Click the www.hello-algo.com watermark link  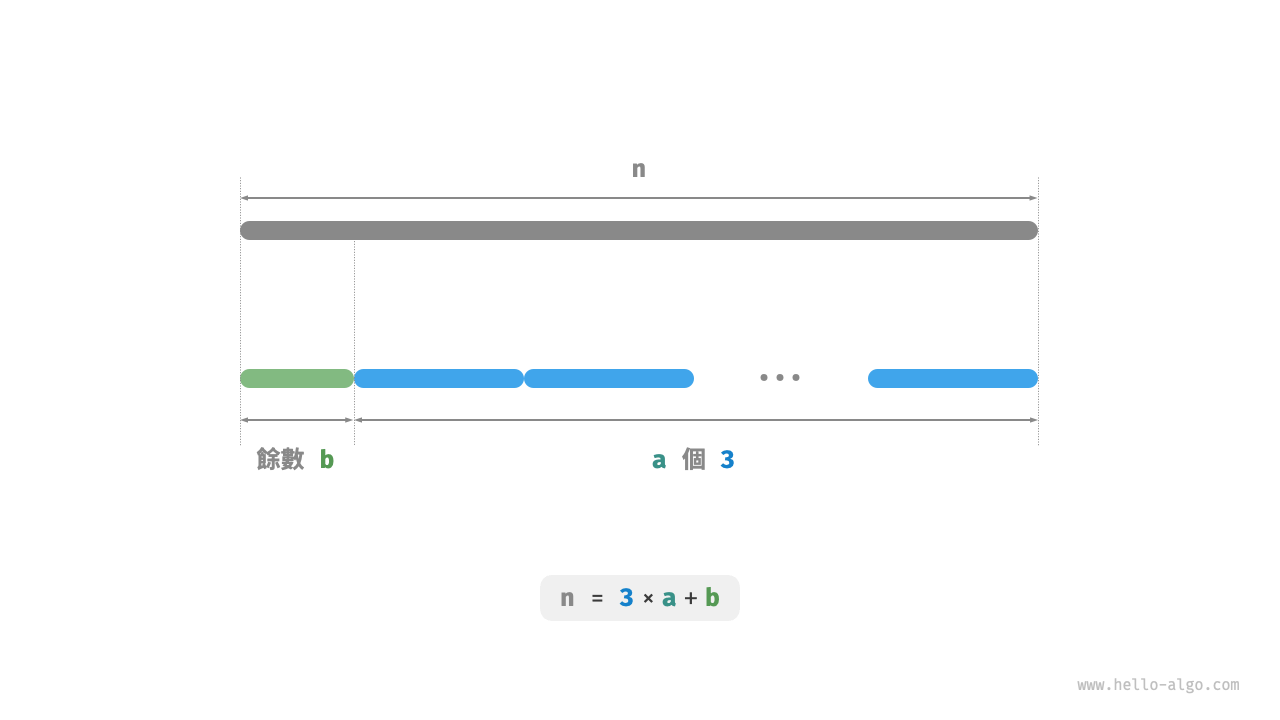(x=1157, y=685)
